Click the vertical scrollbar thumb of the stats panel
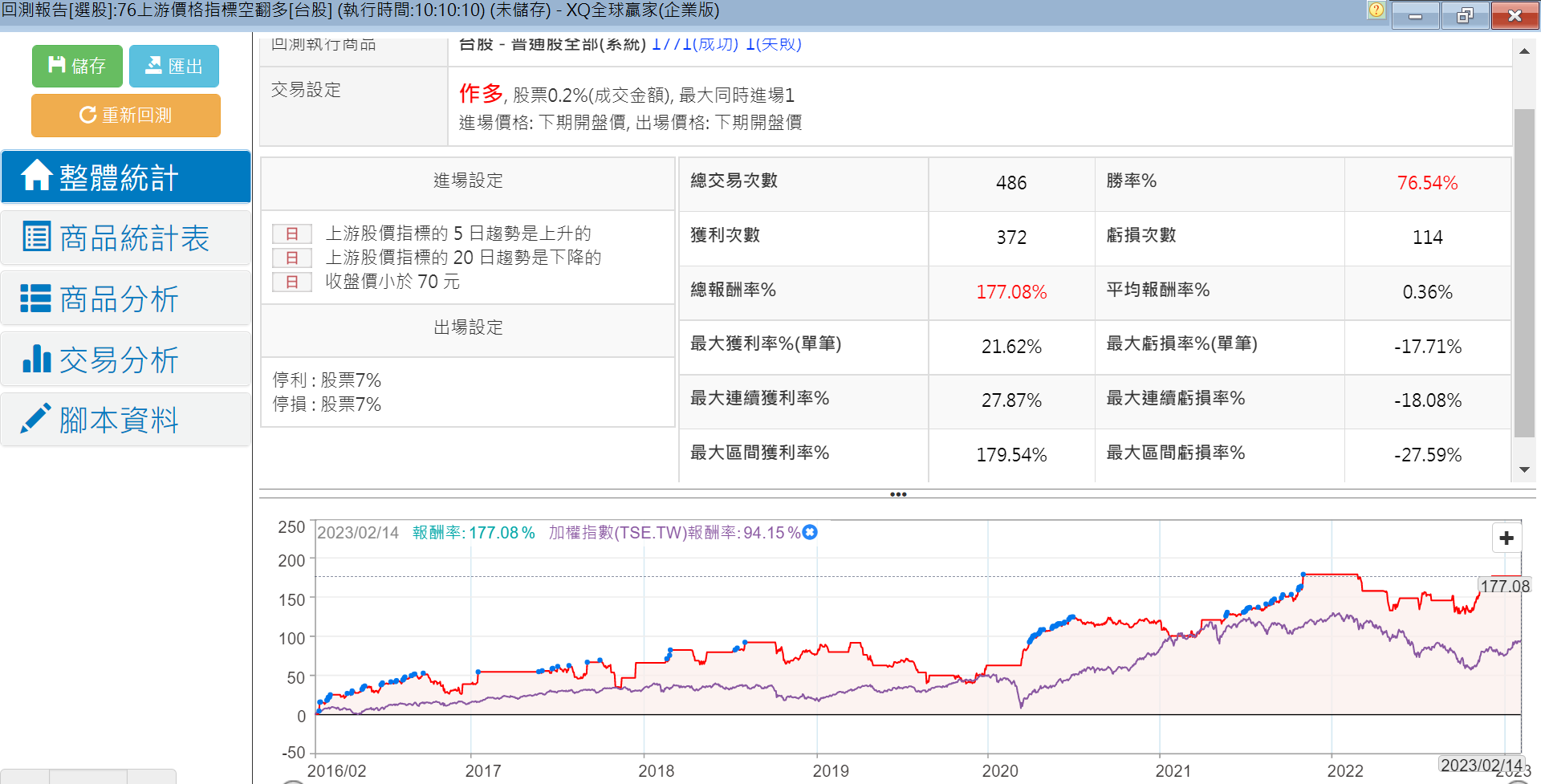 pos(1523,273)
